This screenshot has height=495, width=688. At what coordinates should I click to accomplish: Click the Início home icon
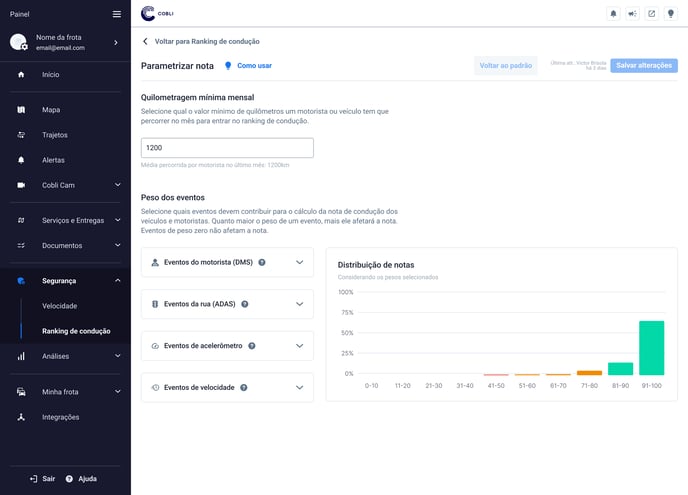[21, 75]
